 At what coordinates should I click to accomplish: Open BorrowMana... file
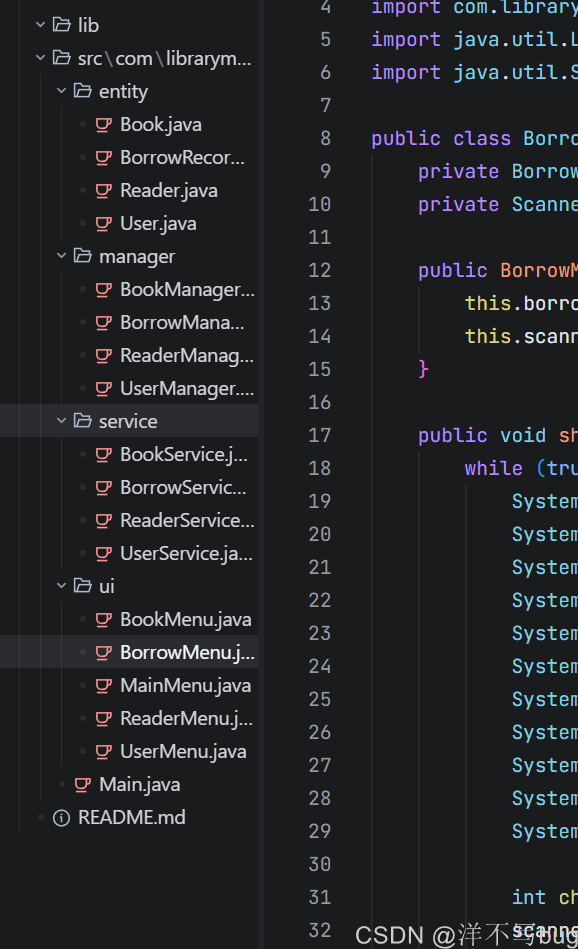pyautogui.click(x=182, y=323)
